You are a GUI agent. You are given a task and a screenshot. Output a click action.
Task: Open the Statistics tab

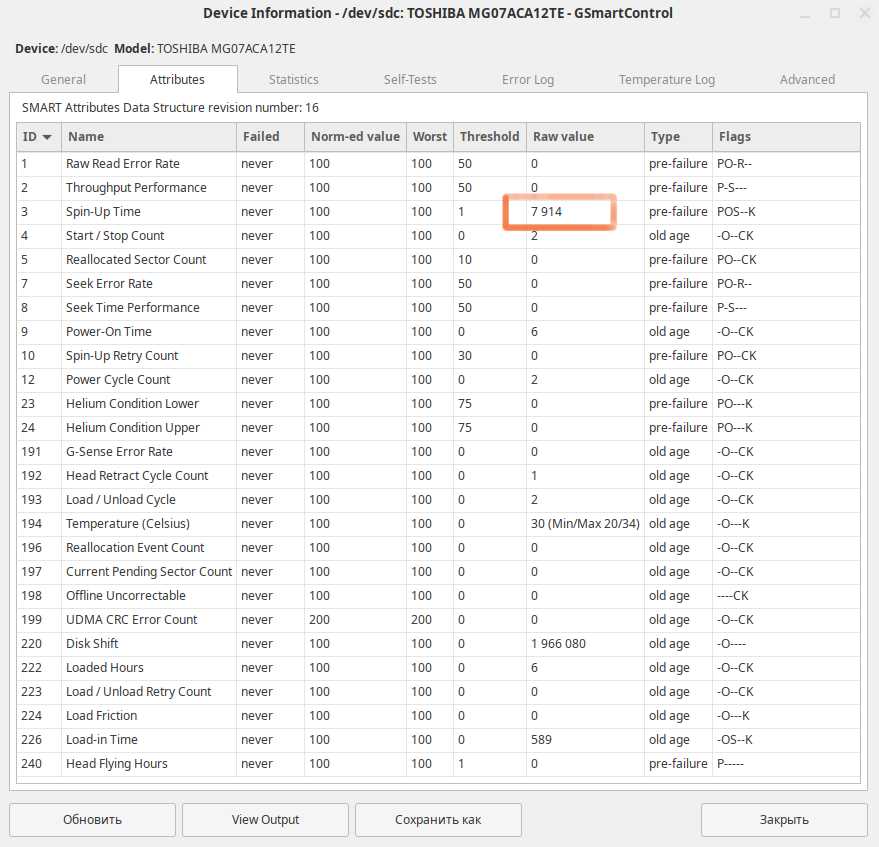point(293,80)
